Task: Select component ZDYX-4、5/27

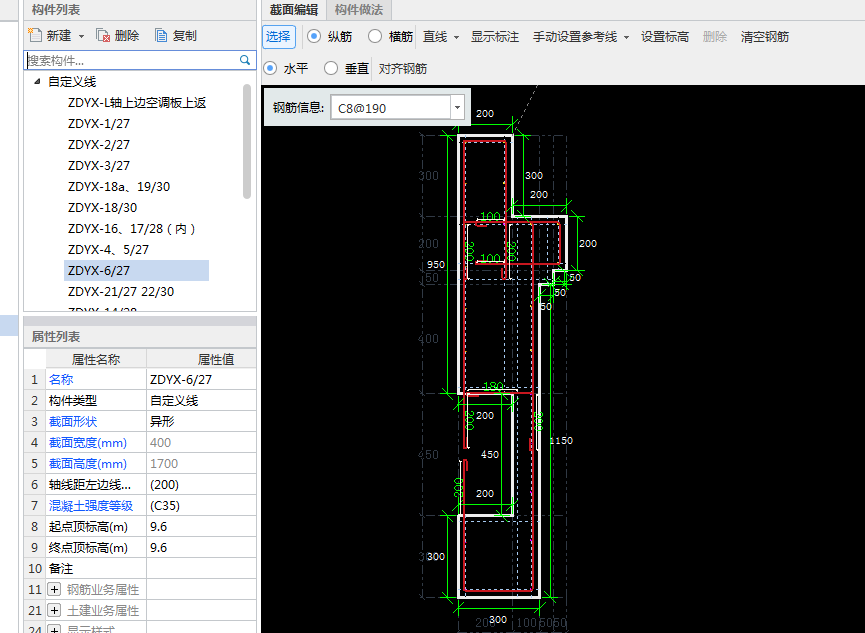Action: pos(108,249)
